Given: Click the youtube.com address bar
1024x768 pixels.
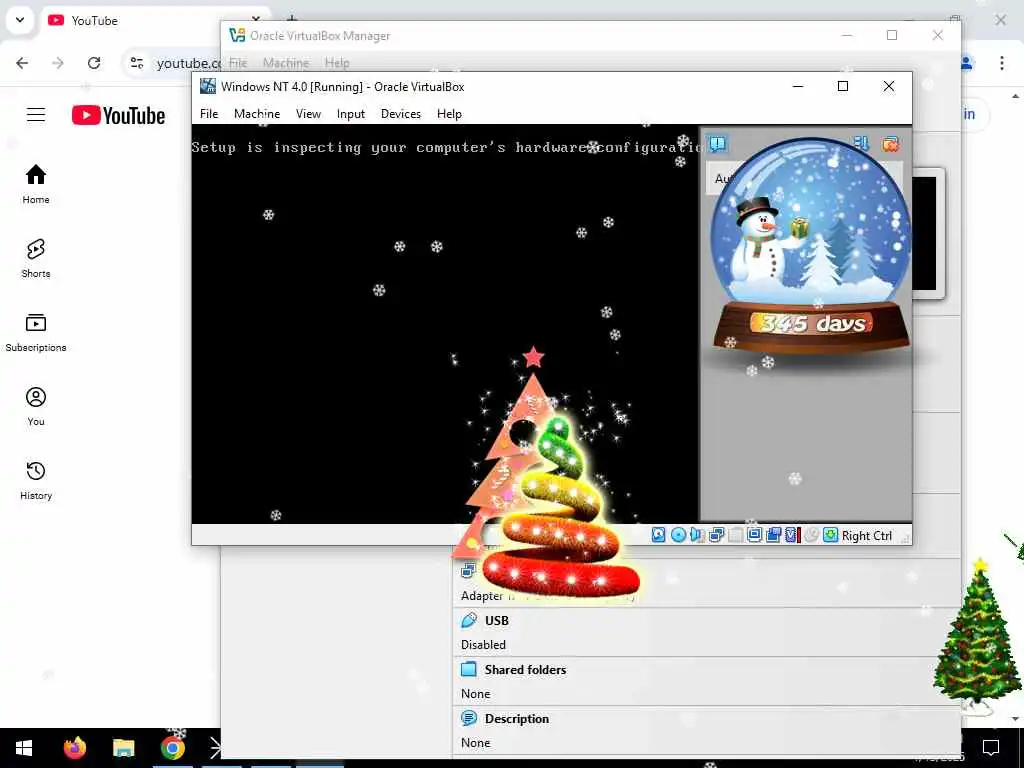Looking at the screenshot, I should [188, 63].
